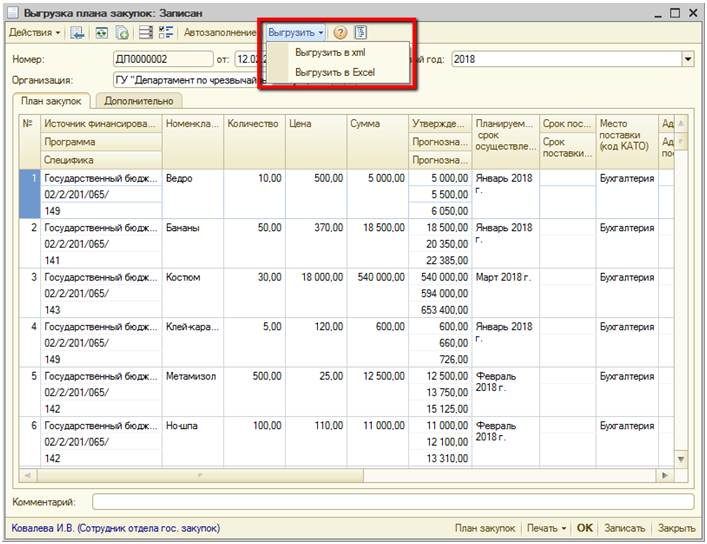
Task: Choose Выгрузить в xml menu entry
Action: pyautogui.click(x=328, y=52)
